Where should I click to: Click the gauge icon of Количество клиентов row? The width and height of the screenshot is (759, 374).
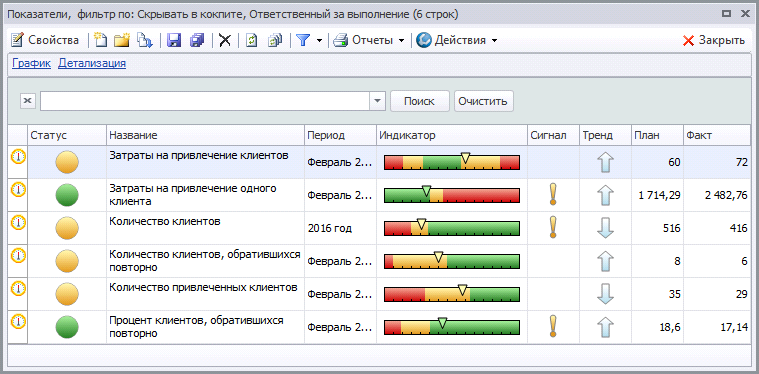click(18, 222)
